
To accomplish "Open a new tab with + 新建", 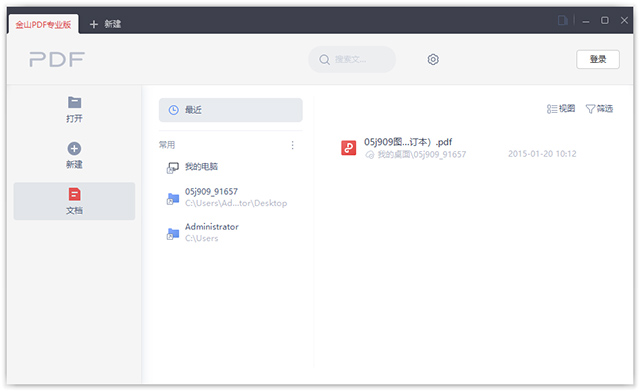I will 105,24.
